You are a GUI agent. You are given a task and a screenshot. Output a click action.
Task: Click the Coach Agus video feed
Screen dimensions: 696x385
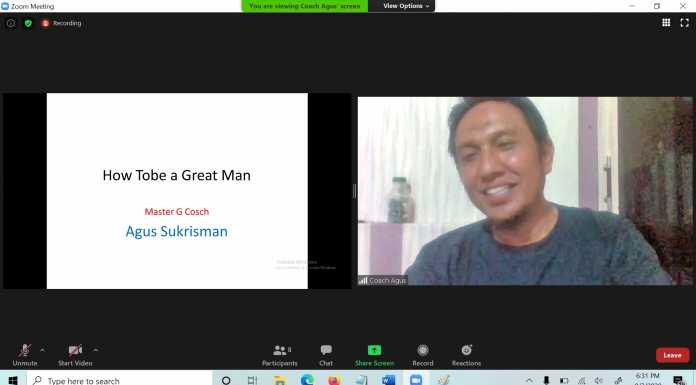(x=525, y=191)
